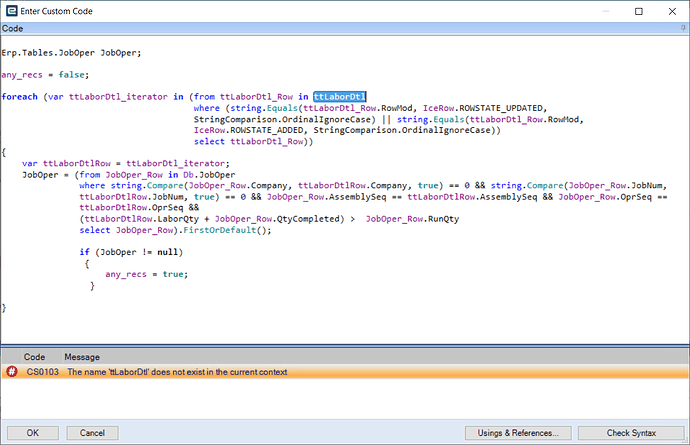Close the Enter Custom Code window
690x445 pixels.
[672, 11]
